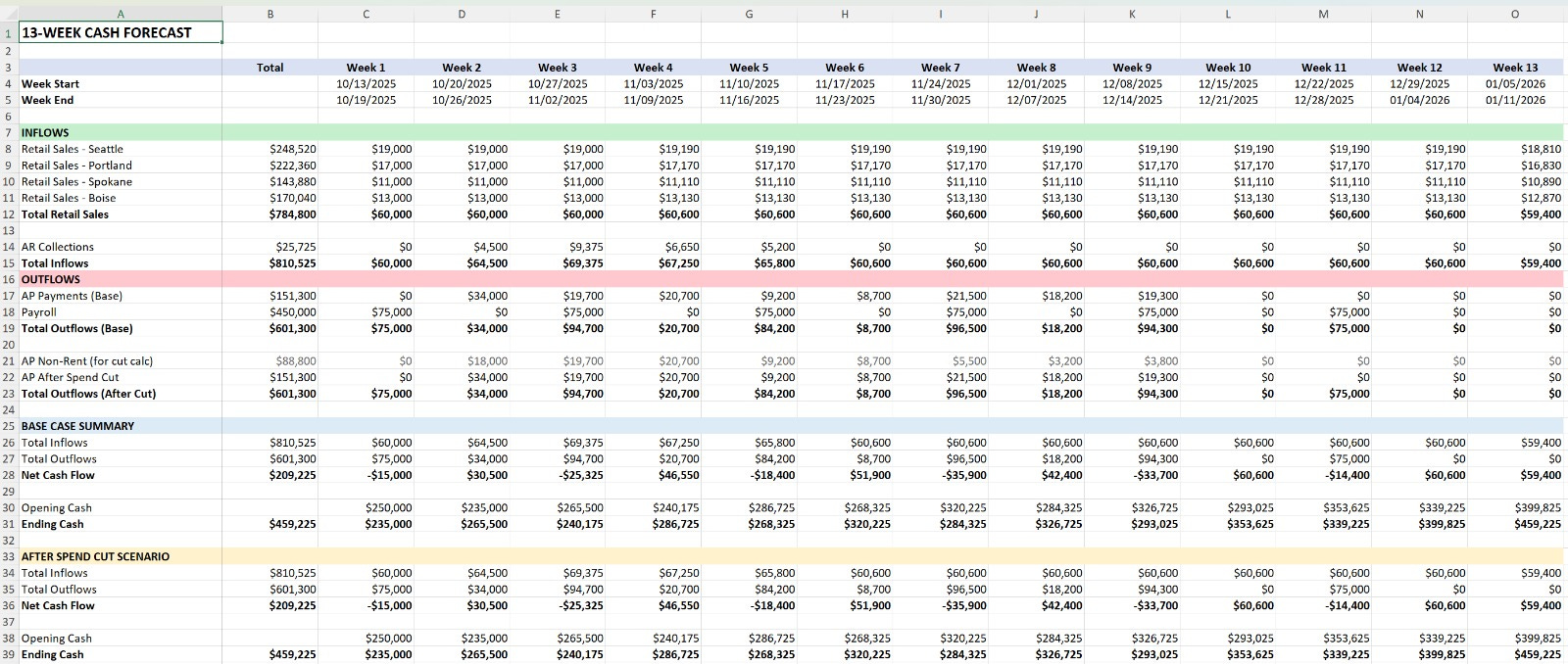The height and width of the screenshot is (664, 1568).
Task: Click Week 13 end date 01/11/2026
Action: (1515, 100)
